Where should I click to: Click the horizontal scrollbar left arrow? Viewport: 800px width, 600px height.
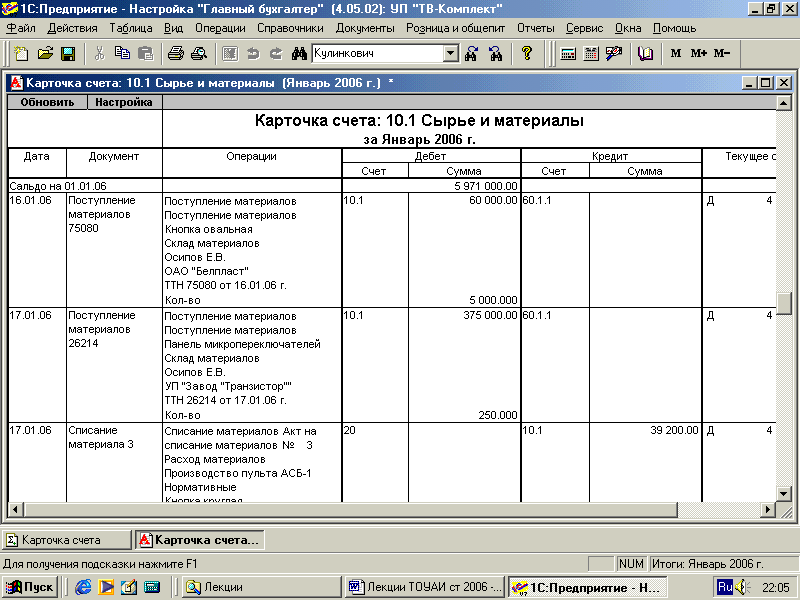[16, 509]
